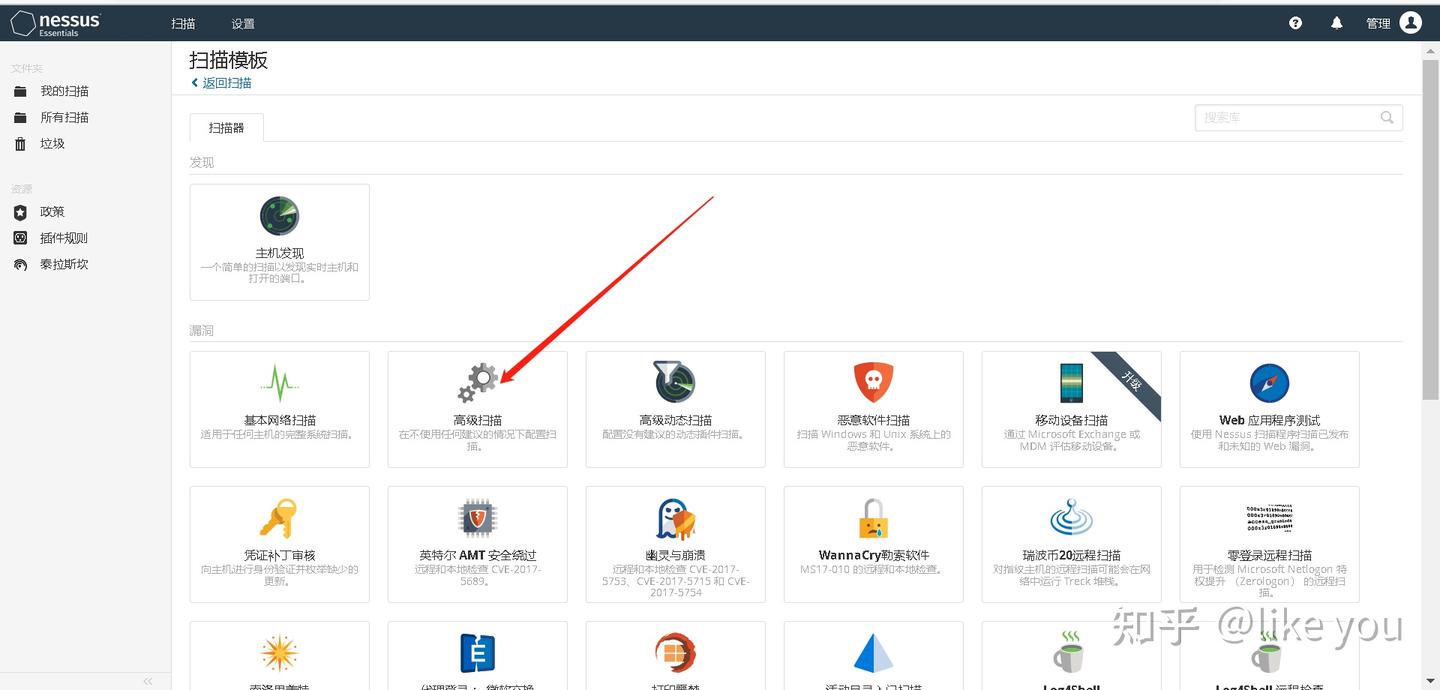Select the orange printer template icon in bottom row
Viewport: 1440px width, 690px height.
click(675, 653)
